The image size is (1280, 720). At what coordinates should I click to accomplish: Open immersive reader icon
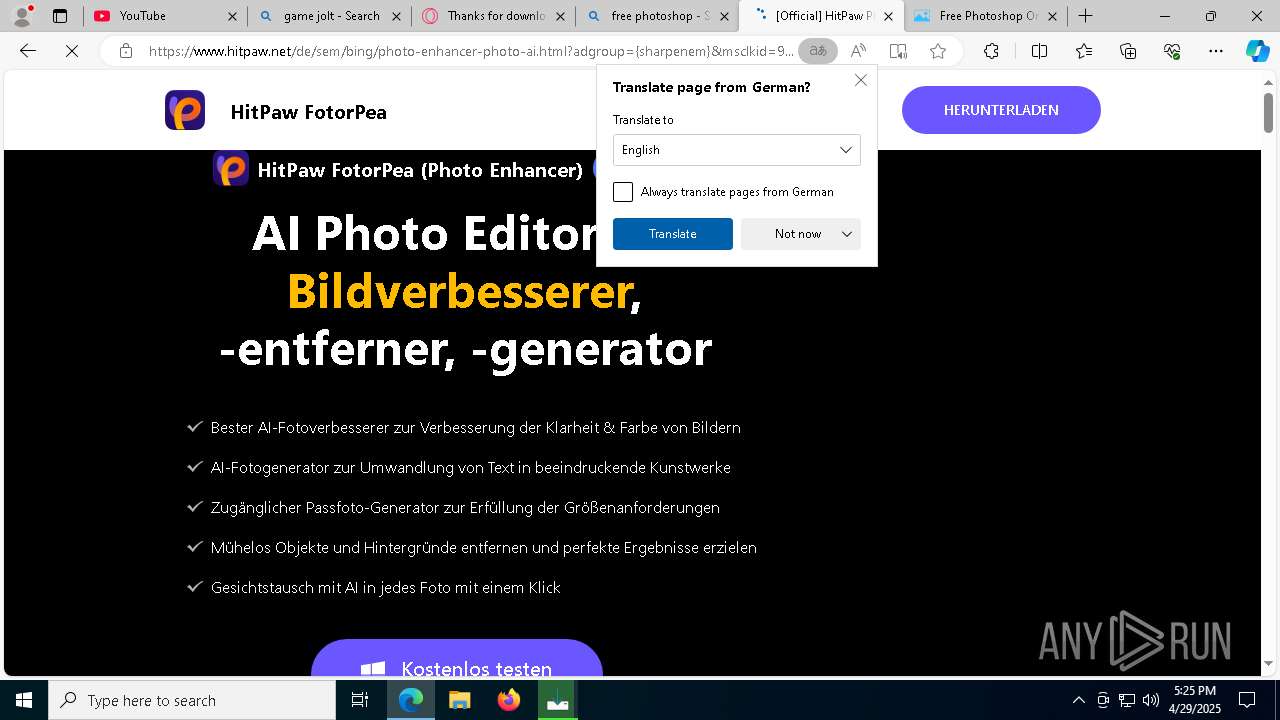[x=898, y=51]
